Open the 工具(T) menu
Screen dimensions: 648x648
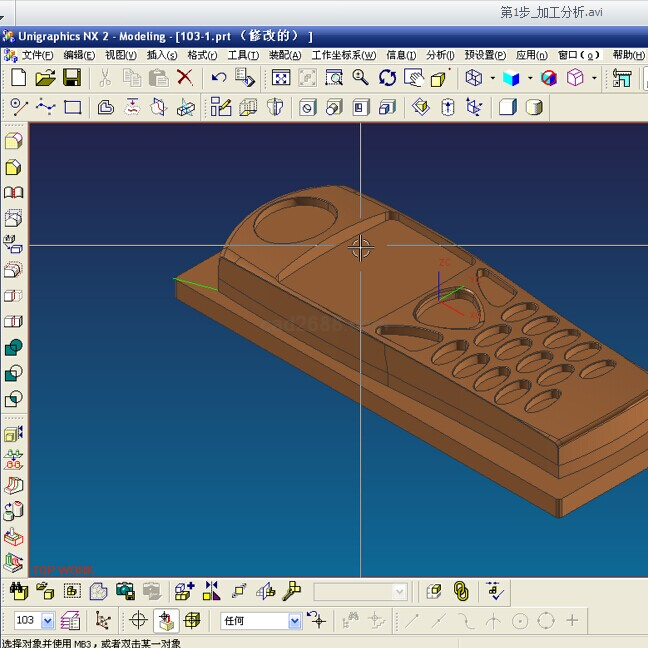[x=243, y=55]
